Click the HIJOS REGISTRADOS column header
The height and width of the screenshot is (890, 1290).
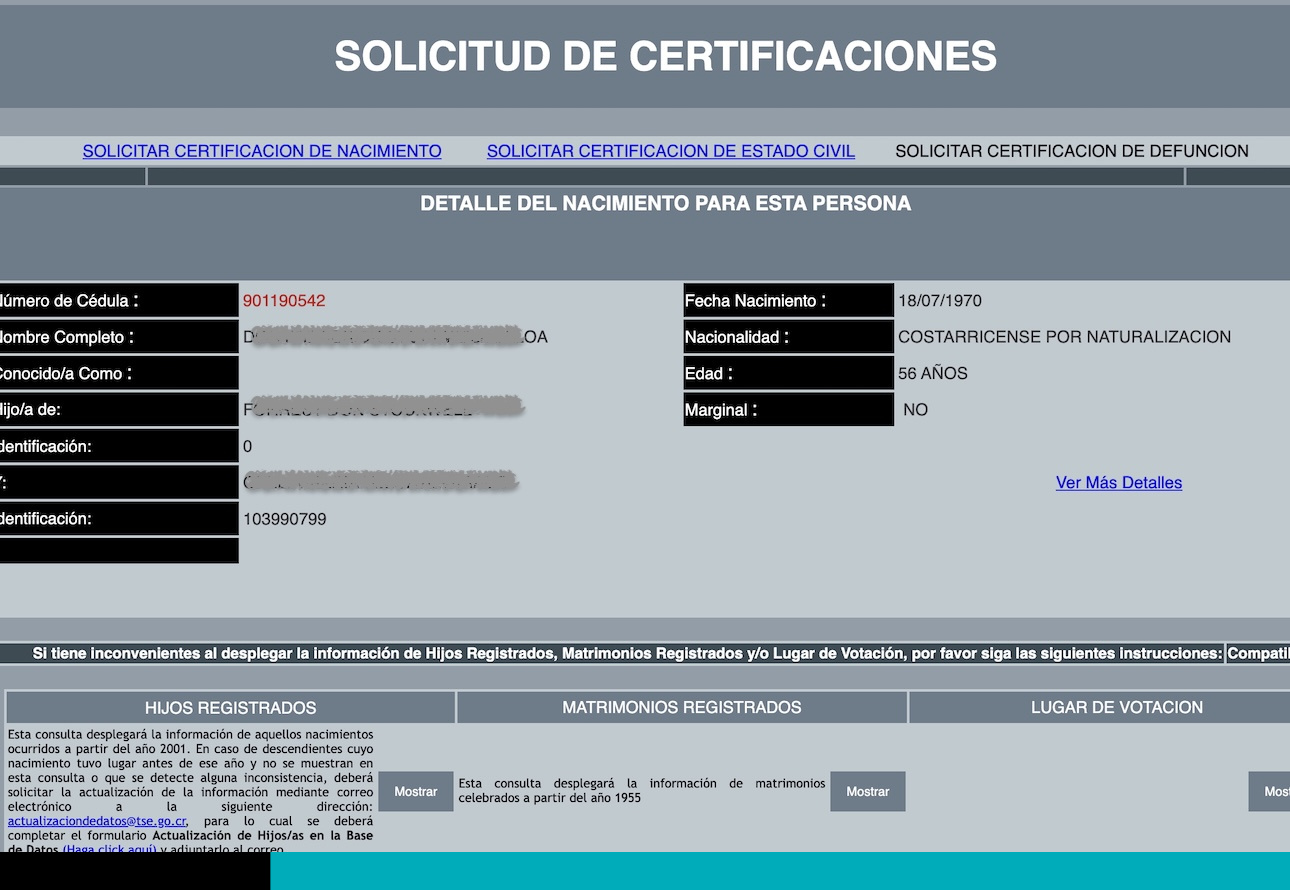tap(231, 707)
